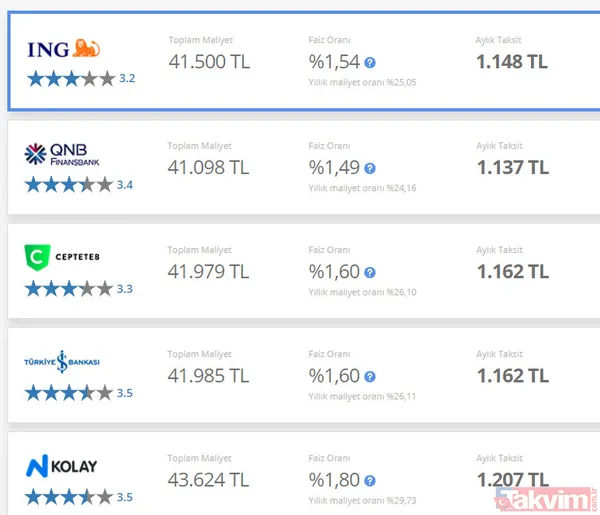Click the QNB Finansbank logo
Screen dimensions: 600x515
pyautogui.click(x=62, y=154)
